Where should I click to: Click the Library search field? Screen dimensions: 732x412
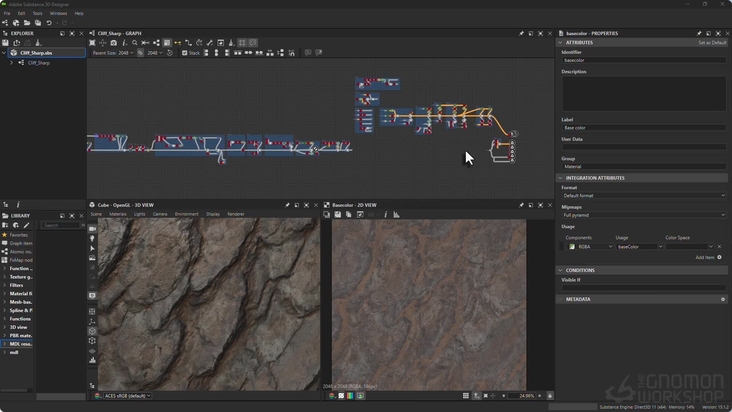[x=61, y=225]
